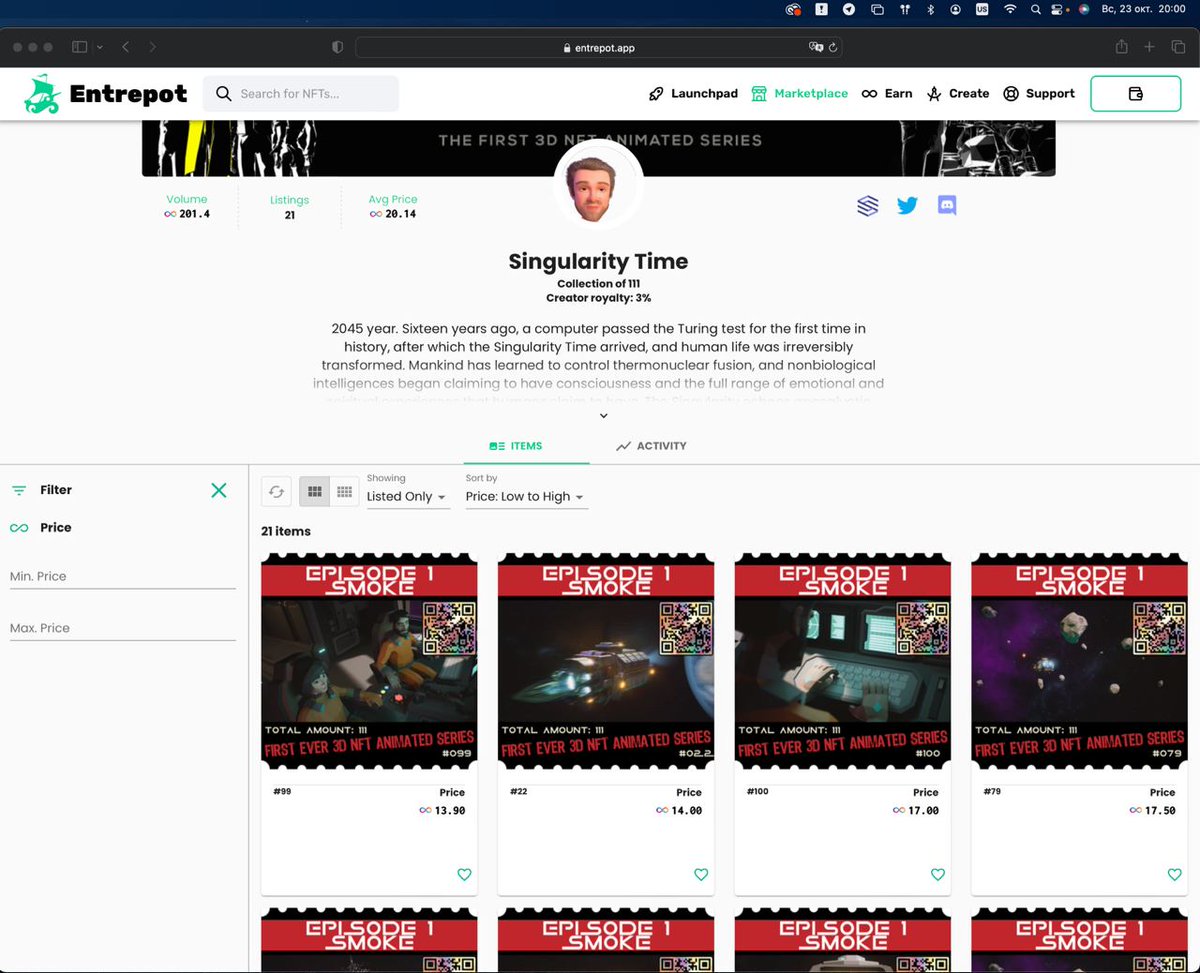
Task: Close the Filter panel with X
Action: (219, 490)
